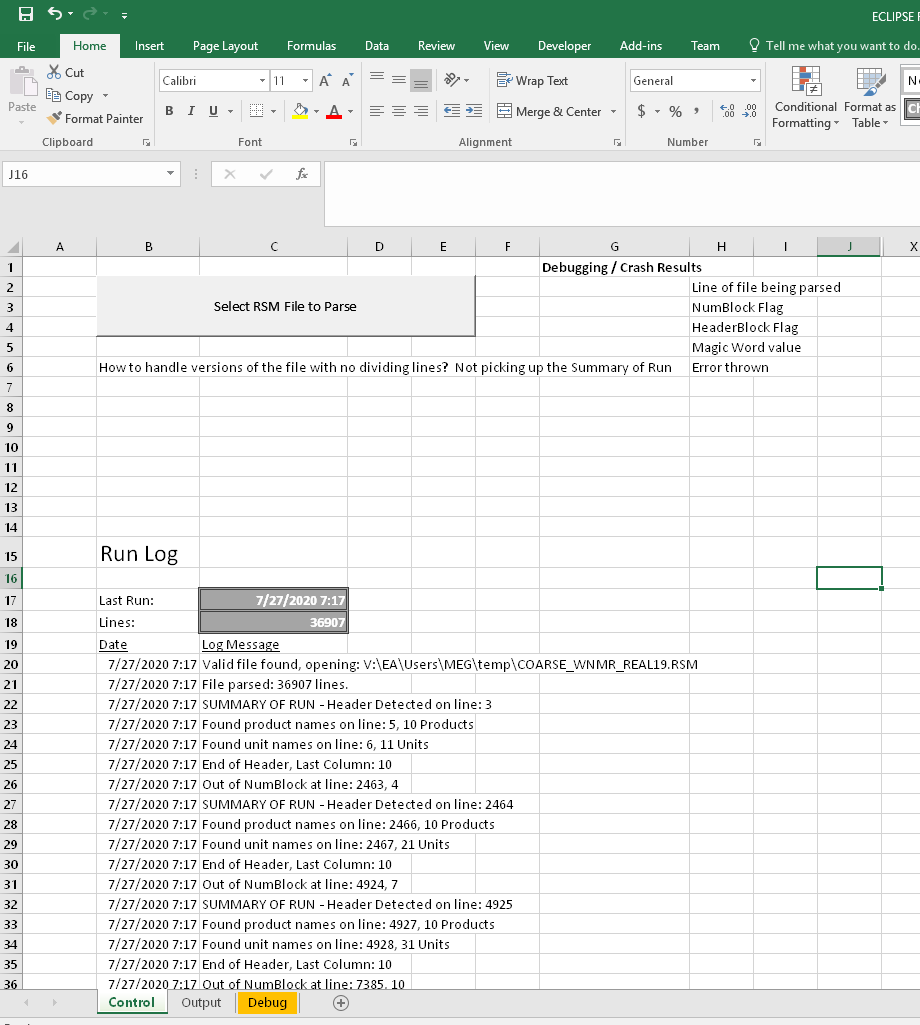Open the Name Box dropdown arrow
Screen dimensions: 920x1025
170,174
